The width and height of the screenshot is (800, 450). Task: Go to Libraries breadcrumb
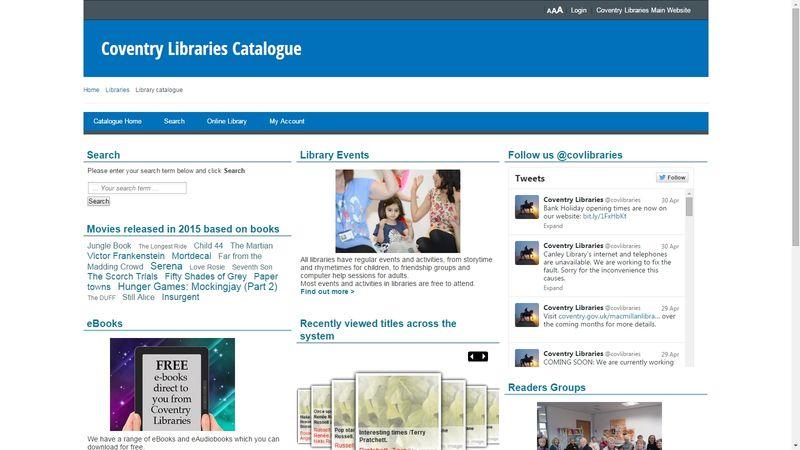pos(117,90)
